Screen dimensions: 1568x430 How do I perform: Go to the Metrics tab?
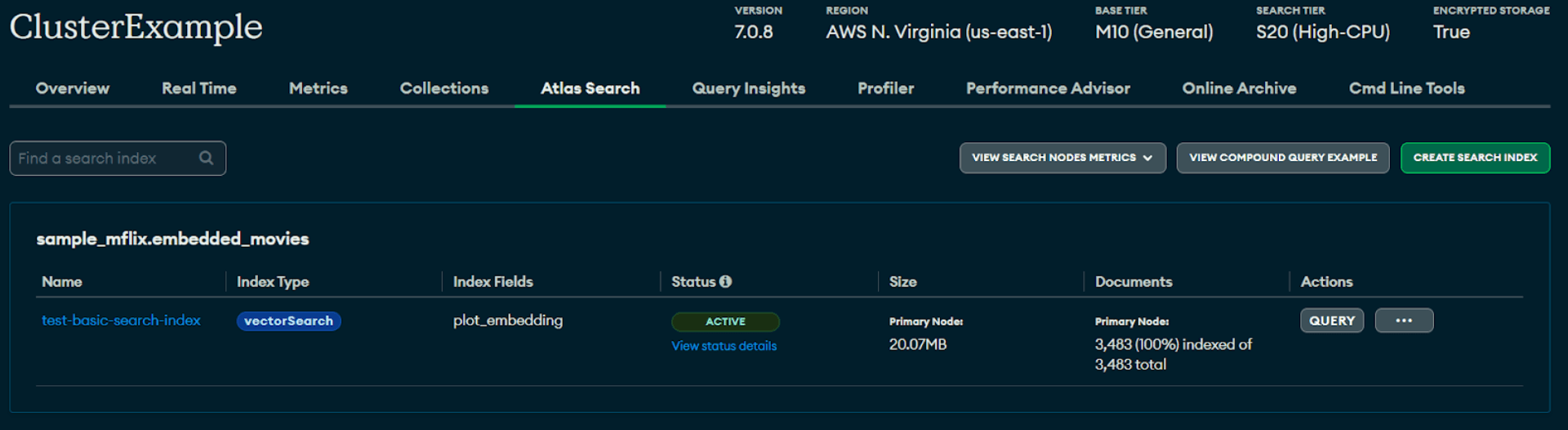tap(318, 88)
